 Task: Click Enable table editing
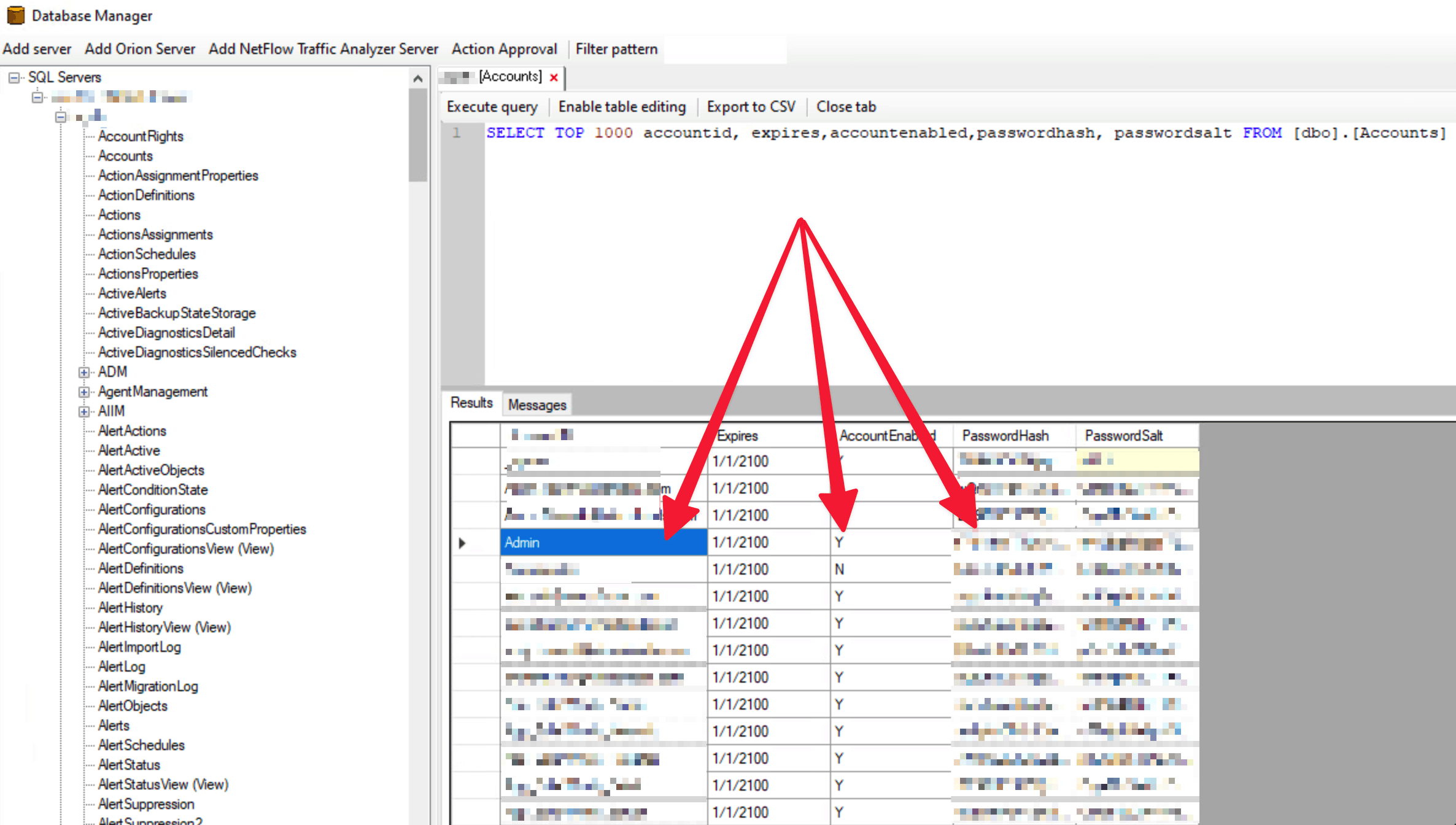tap(622, 107)
